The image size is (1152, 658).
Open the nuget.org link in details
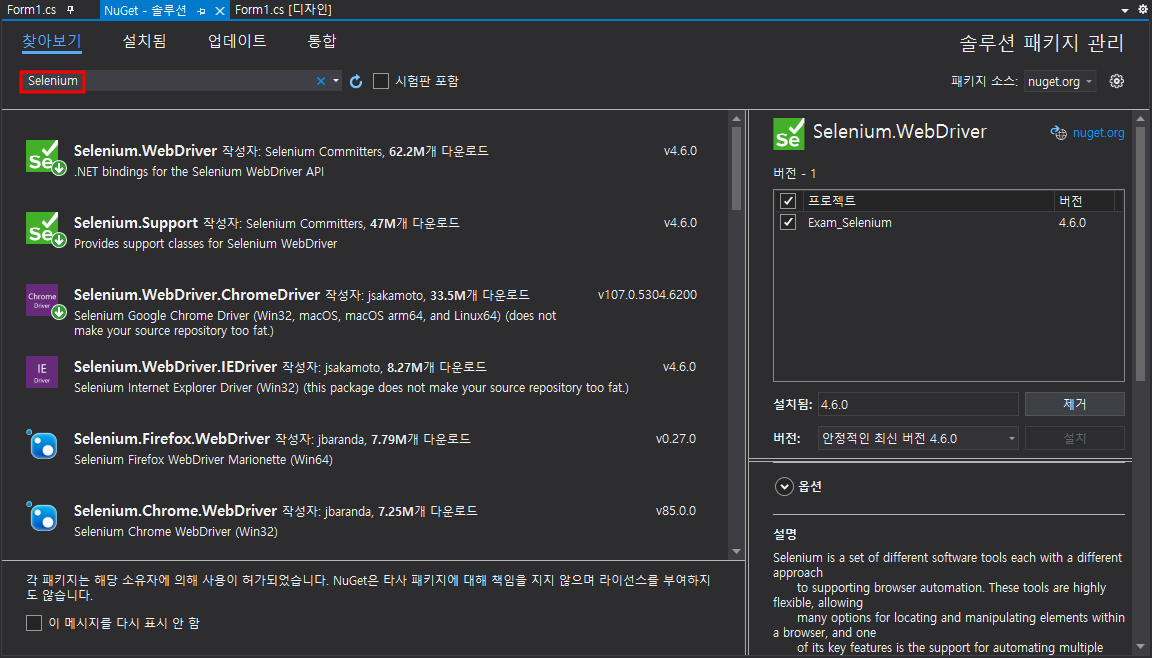point(1098,133)
